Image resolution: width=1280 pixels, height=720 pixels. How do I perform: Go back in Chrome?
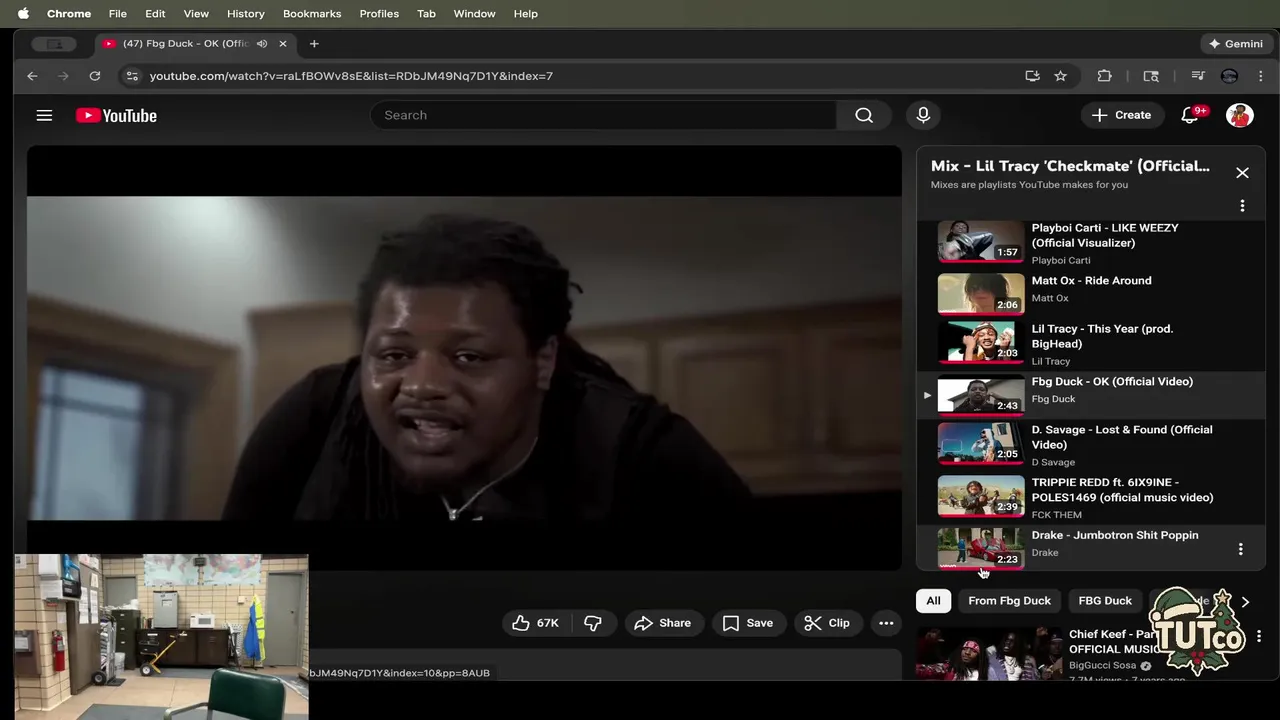coord(32,76)
